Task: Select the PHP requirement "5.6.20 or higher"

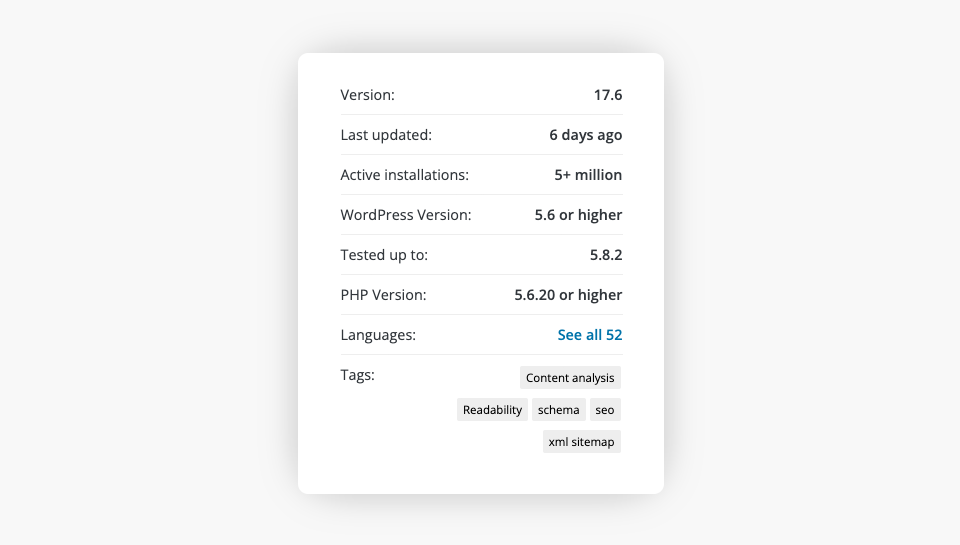Action: (568, 295)
